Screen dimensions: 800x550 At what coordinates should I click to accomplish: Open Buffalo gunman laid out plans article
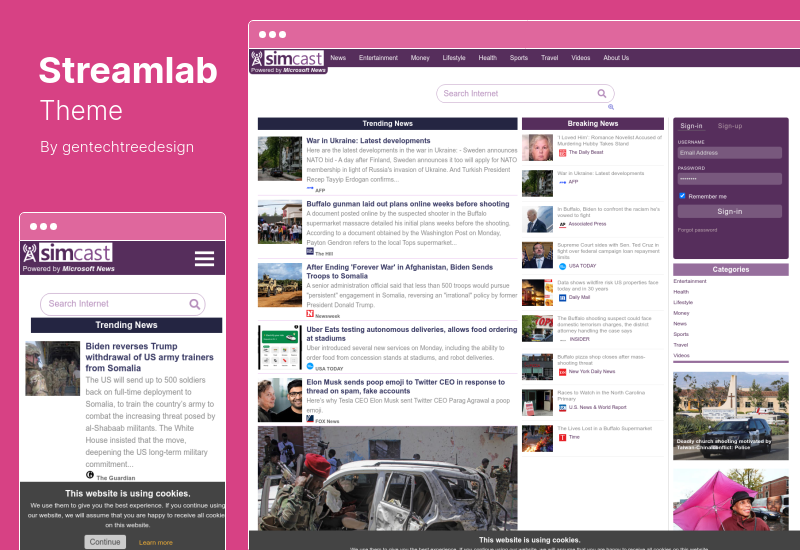(408, 204)
